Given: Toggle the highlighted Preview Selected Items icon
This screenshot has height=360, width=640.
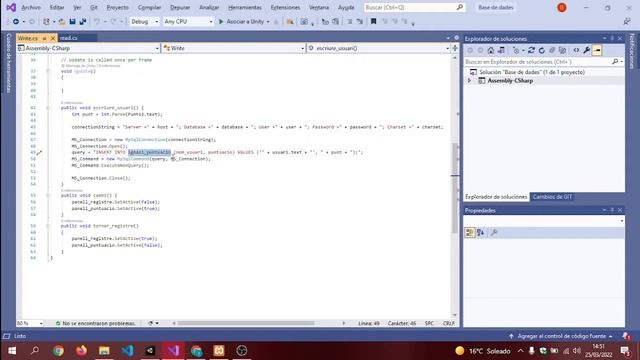Looking at the screenshot, I should 597,50.
